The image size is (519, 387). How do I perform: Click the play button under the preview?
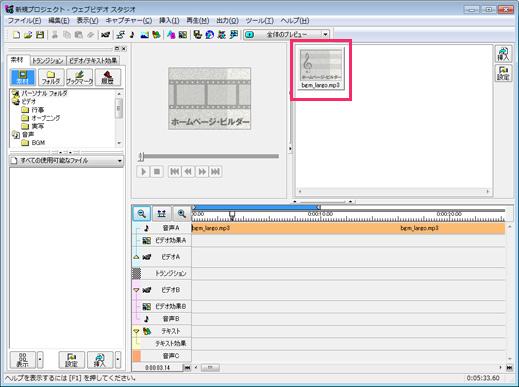point(143,172)
